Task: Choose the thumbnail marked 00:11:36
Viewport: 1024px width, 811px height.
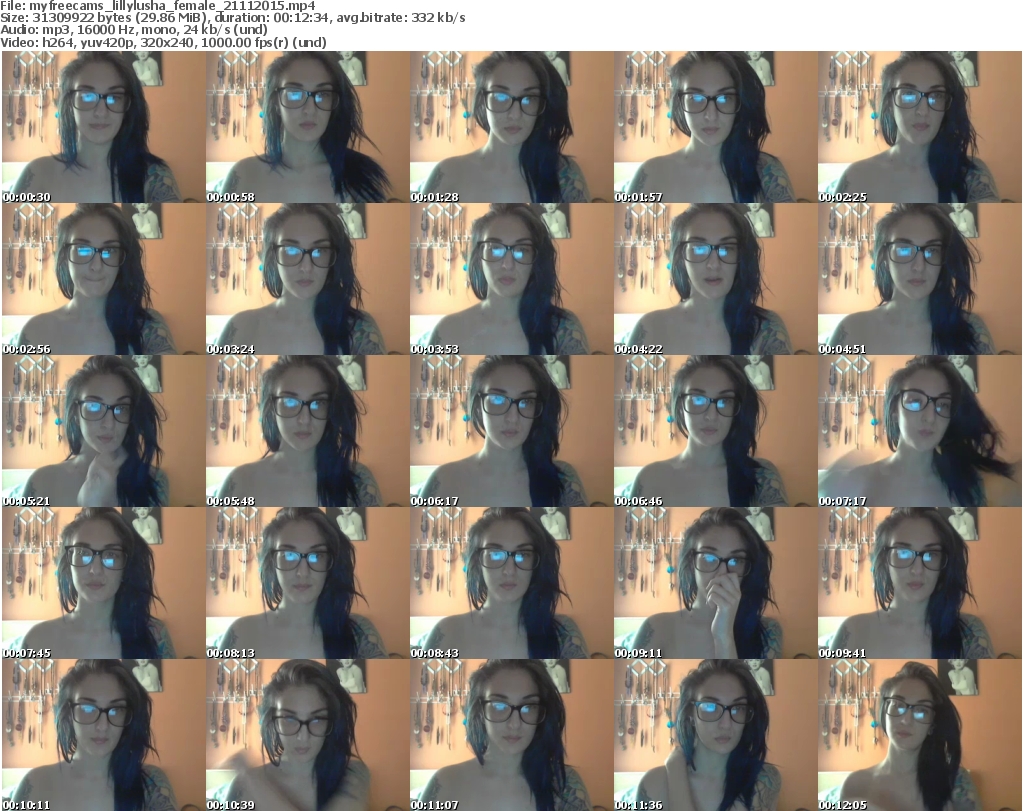Action: point(715,735)
